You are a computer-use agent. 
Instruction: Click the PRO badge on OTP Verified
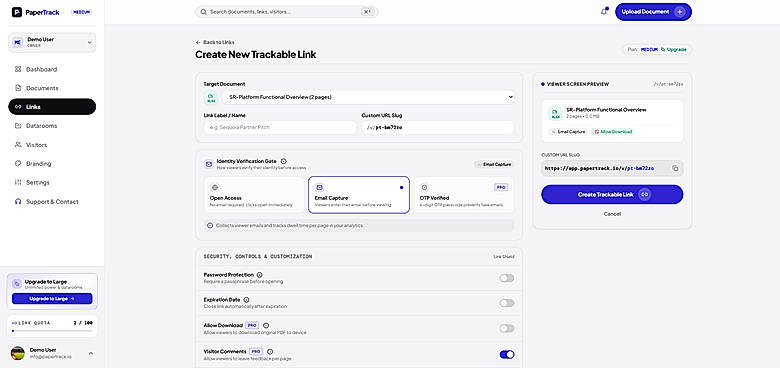[x=501, y=187]
